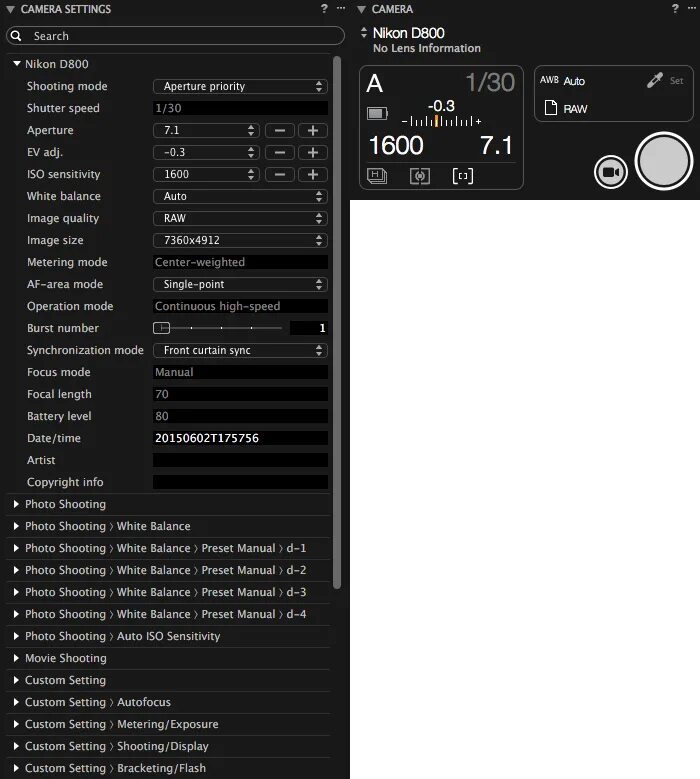Open Camera panel options ellipsis menu
Viewport: 700px width, 779px height.
[692, 8]
